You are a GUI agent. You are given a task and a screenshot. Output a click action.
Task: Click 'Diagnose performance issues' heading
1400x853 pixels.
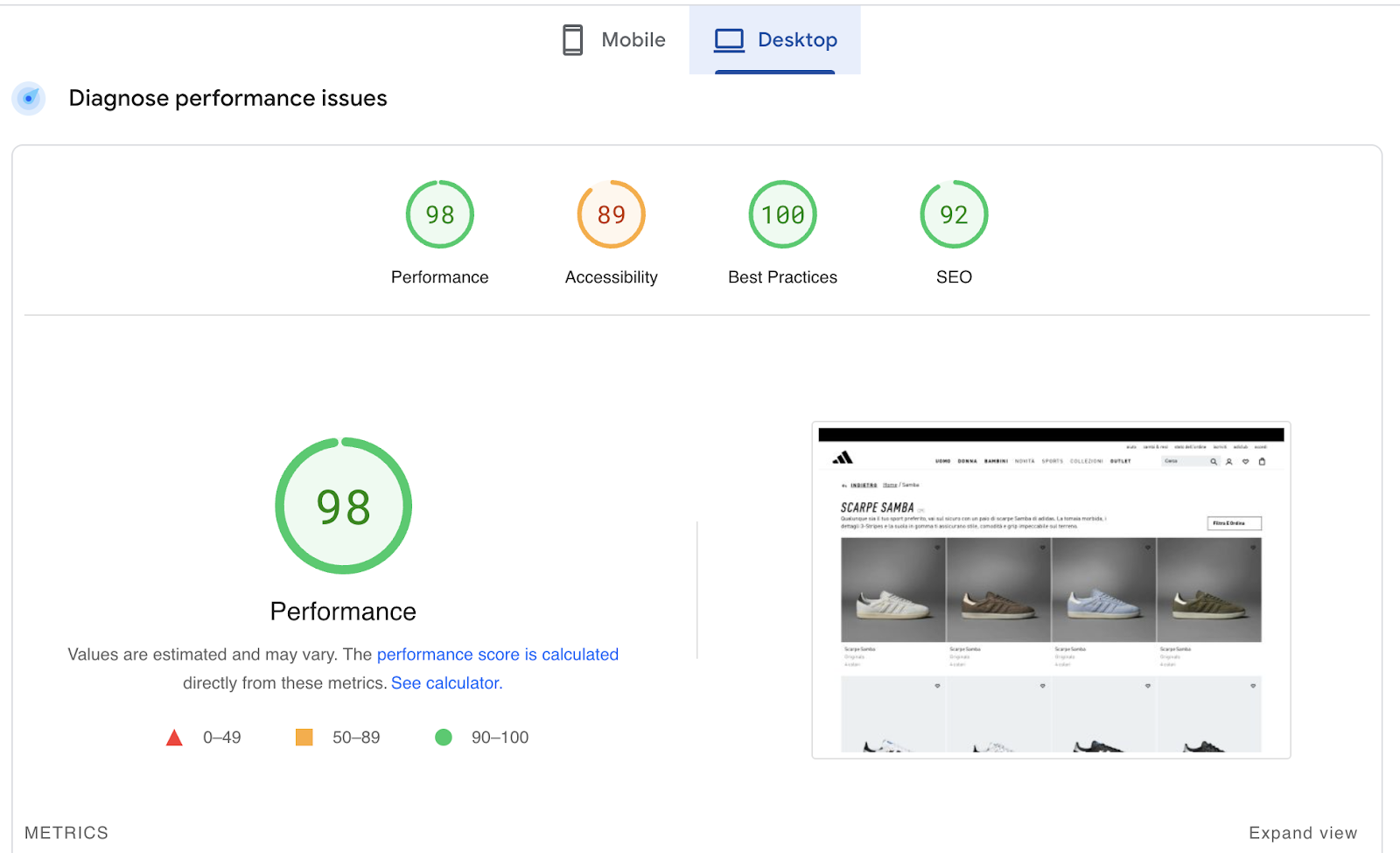pos(228,98)
